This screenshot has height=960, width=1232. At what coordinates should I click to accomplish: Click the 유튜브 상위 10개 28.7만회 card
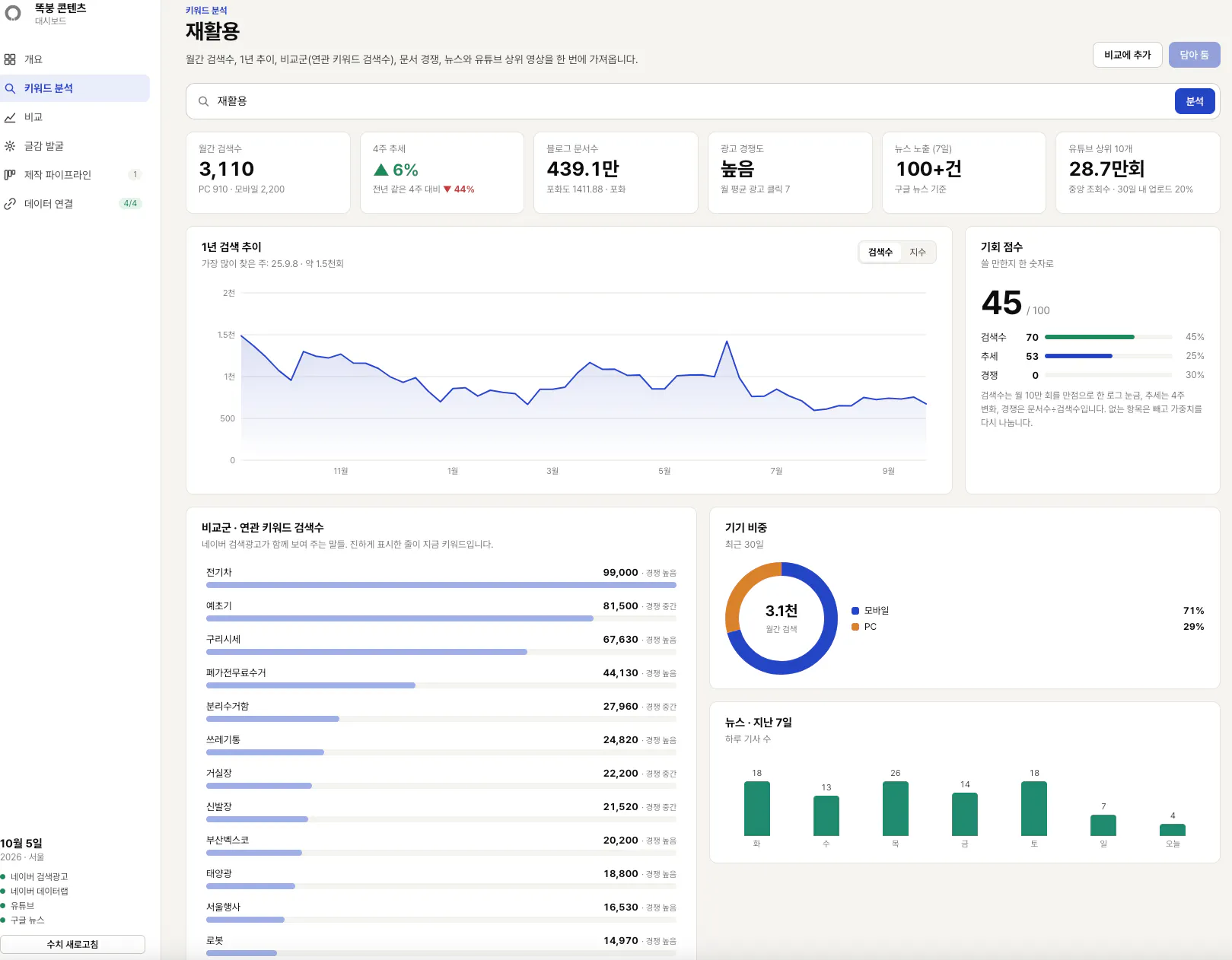point(1138,173)
